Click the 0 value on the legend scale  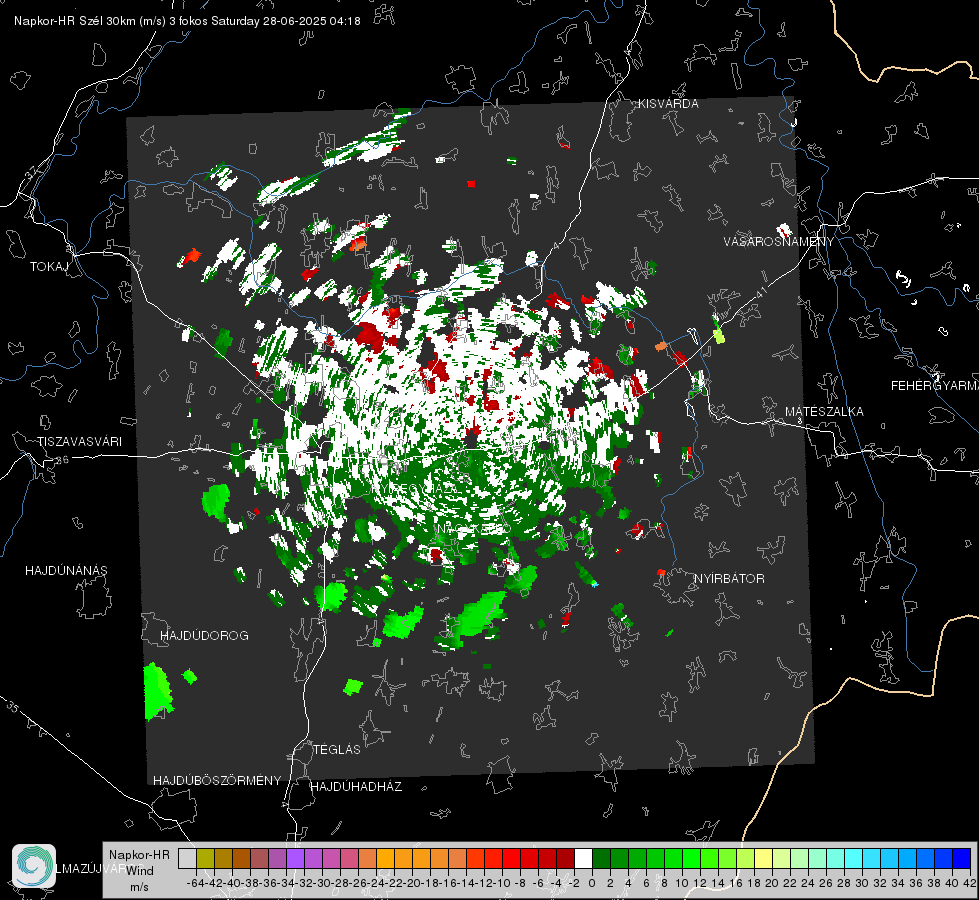(592, 883)
